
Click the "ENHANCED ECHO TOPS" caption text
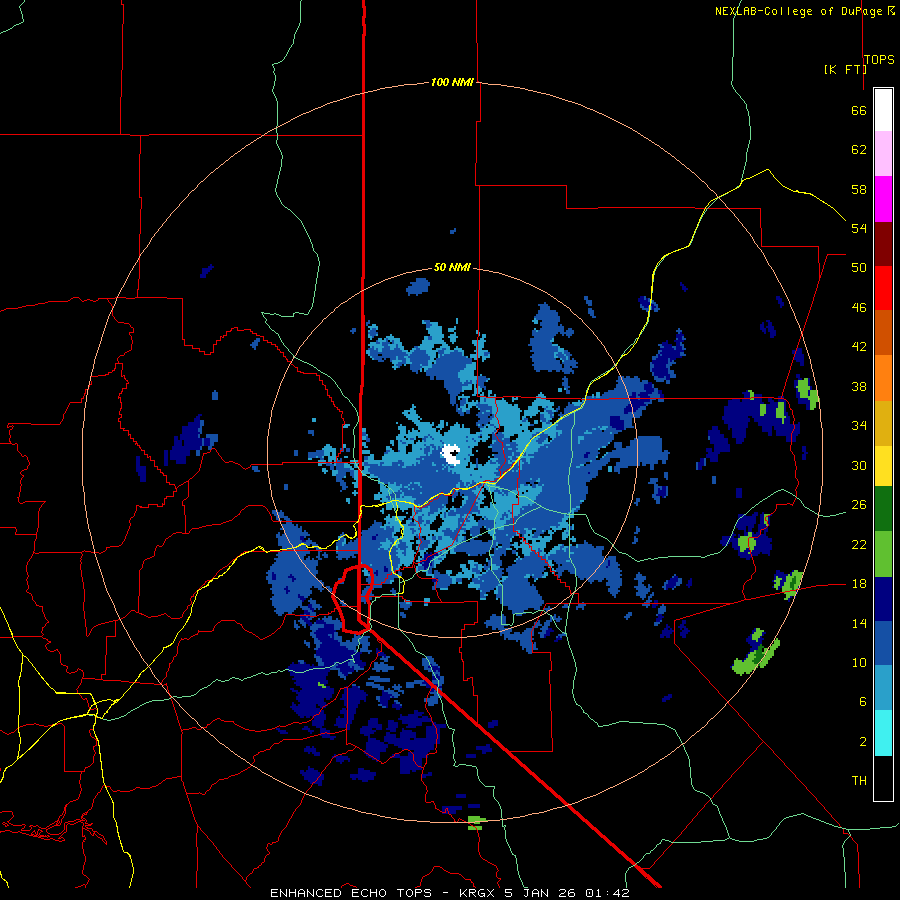[351, 893]
